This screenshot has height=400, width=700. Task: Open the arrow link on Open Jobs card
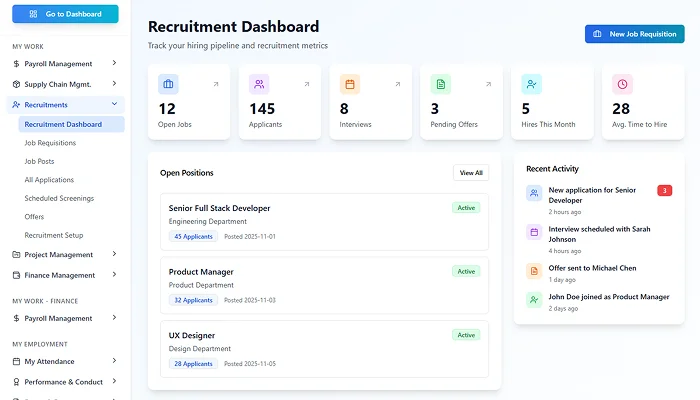pos(215,84)
